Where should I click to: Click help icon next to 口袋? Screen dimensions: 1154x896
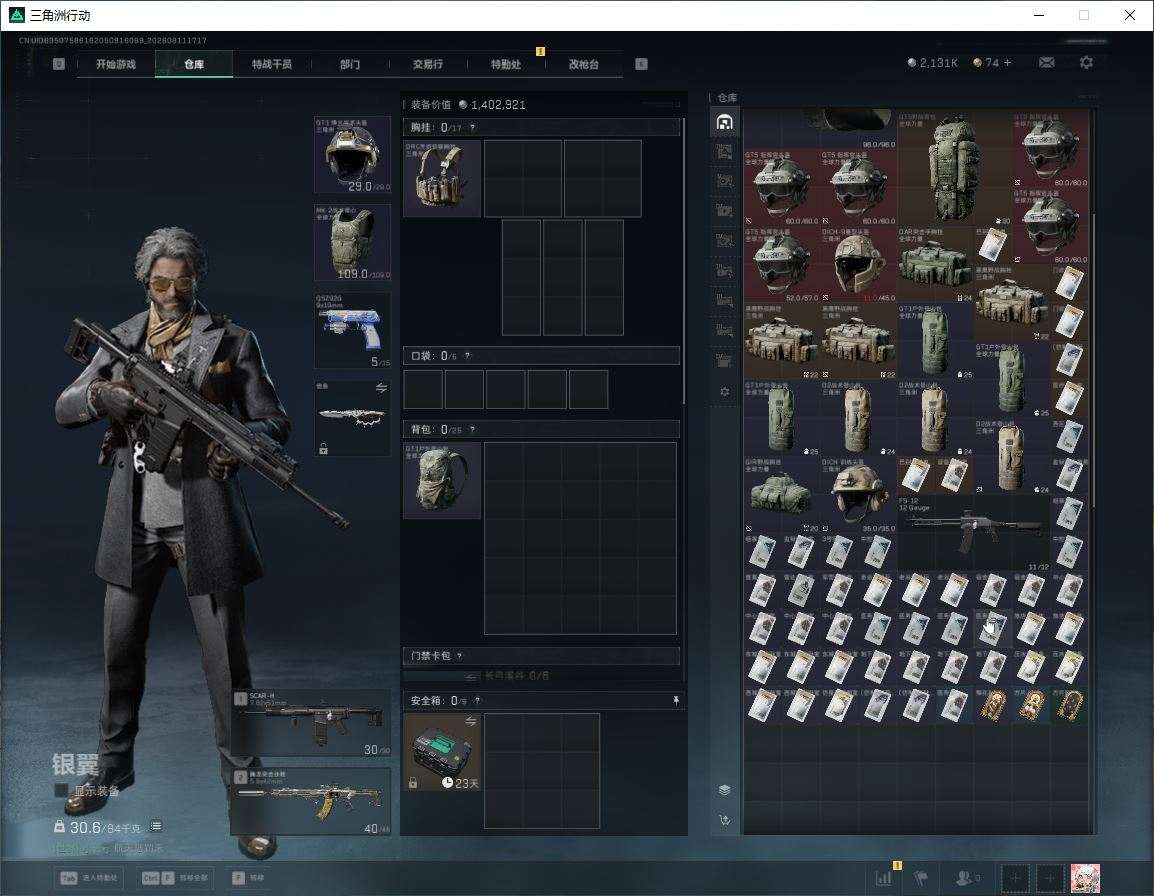467,356
